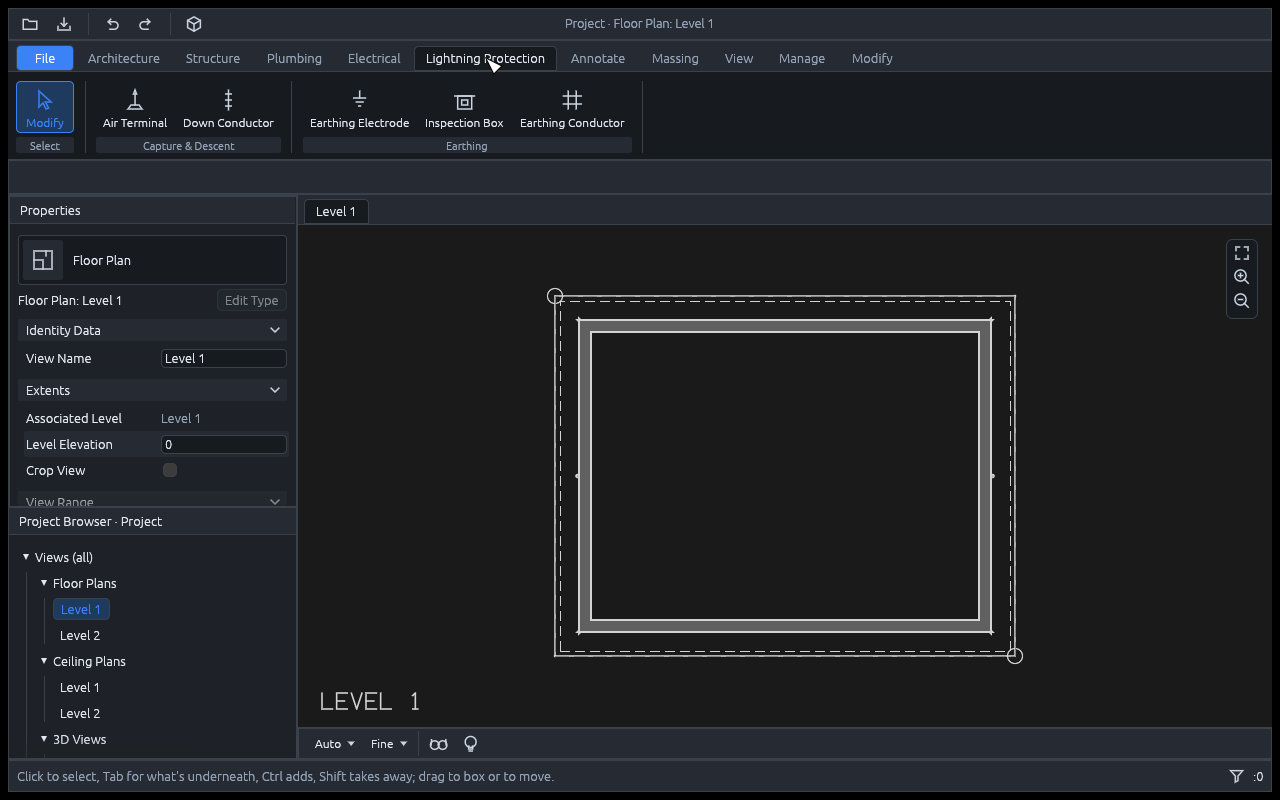The height and width of the screenshot is (800, 1280).
Task: Select Level 1 under Ceiling Plans
Action: 80,687
